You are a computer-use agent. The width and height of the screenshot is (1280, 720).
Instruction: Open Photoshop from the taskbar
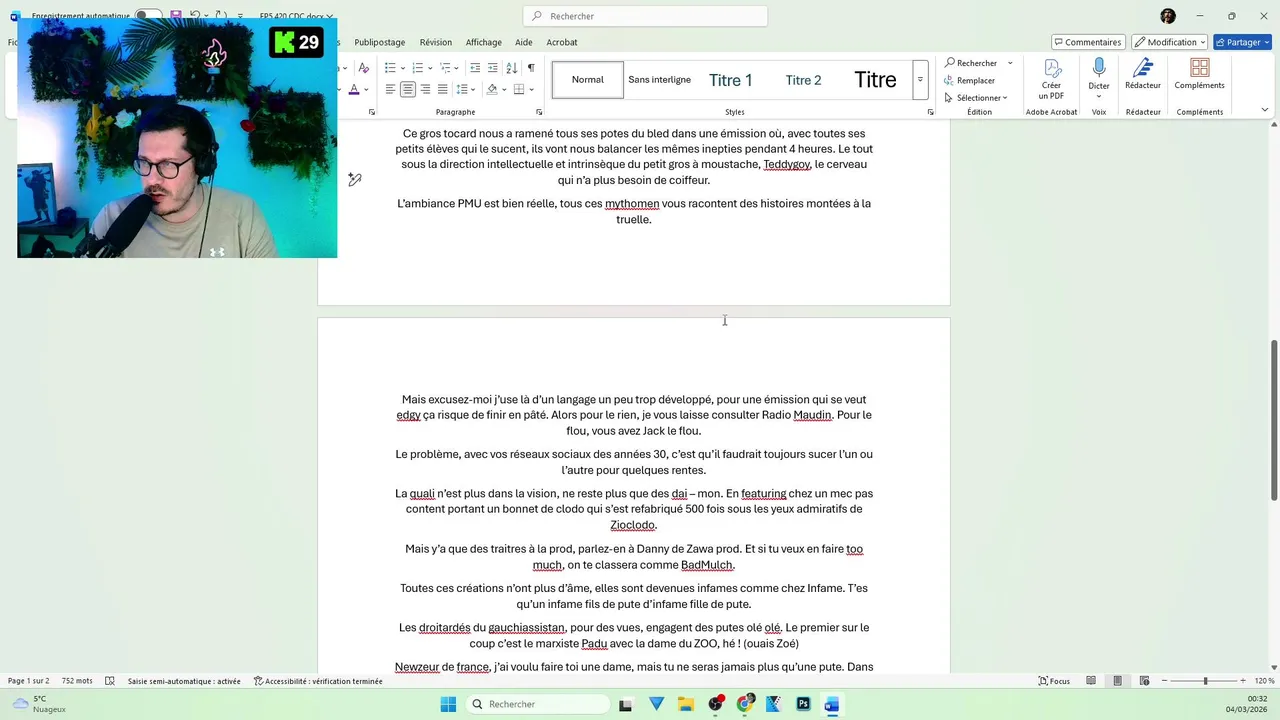[803, 704]
